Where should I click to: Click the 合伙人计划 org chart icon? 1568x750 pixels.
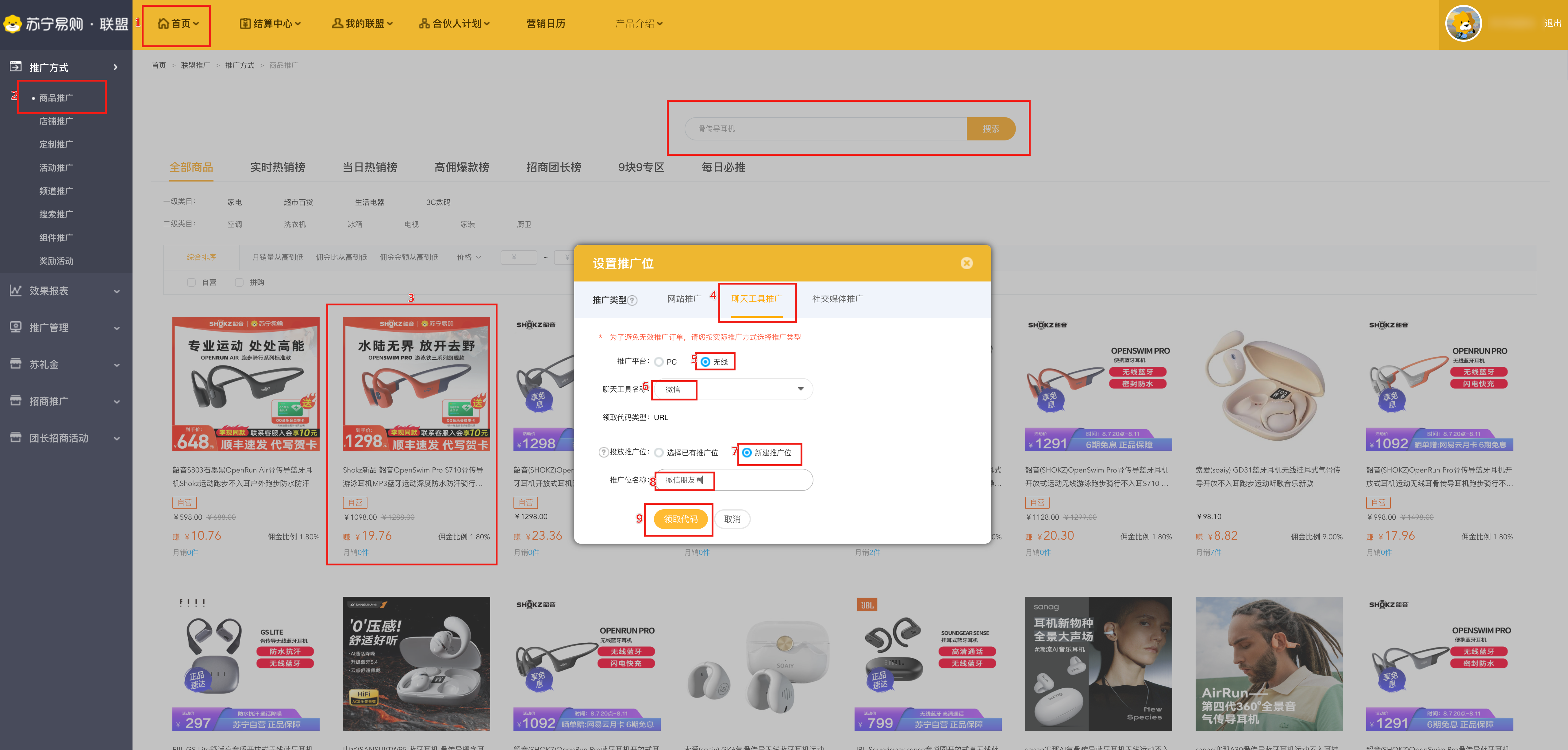pos(424,23)
